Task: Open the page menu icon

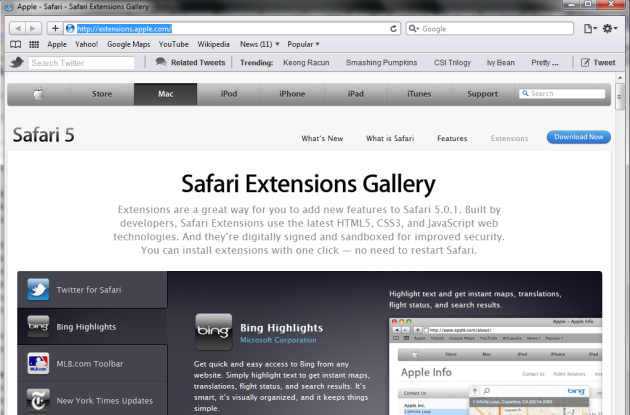Action: [590, 29]
